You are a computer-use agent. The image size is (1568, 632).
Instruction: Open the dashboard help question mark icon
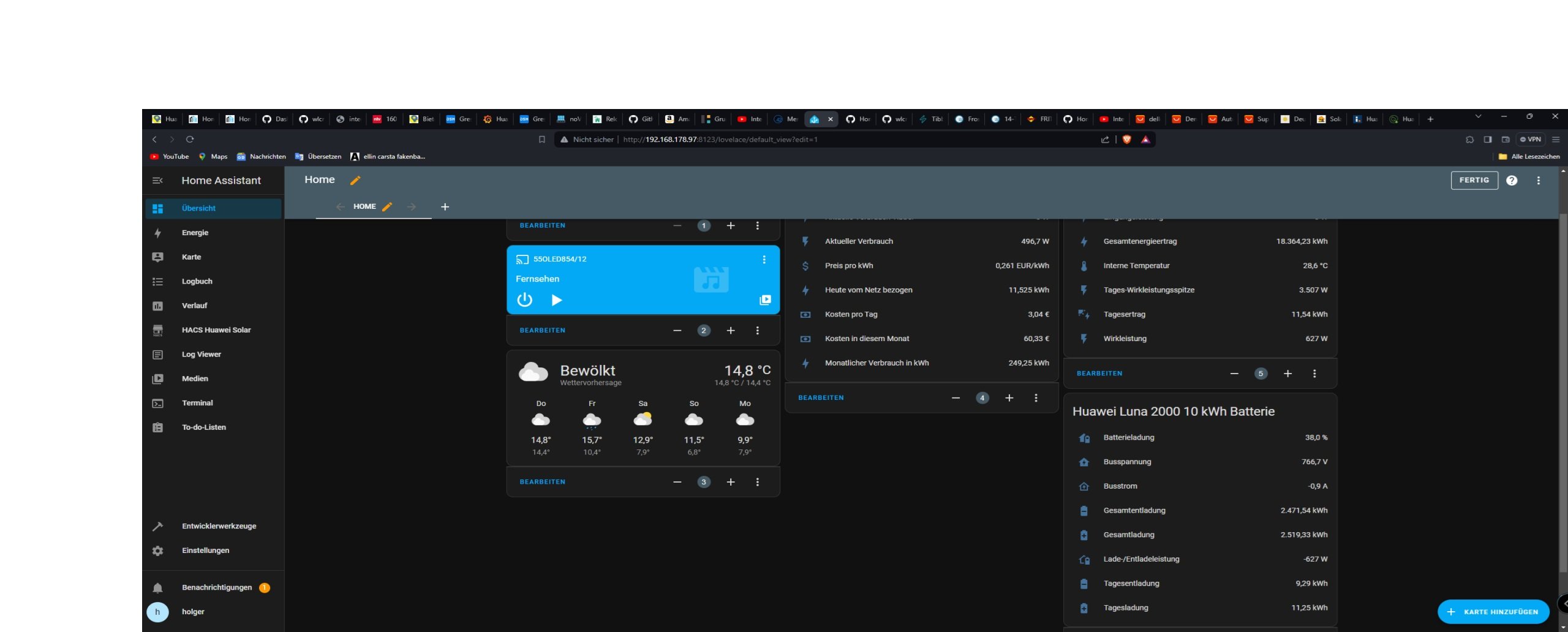point(1512,181)
